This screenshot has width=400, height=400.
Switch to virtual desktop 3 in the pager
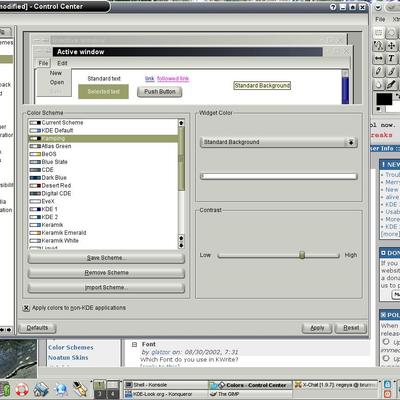(99, 394)
